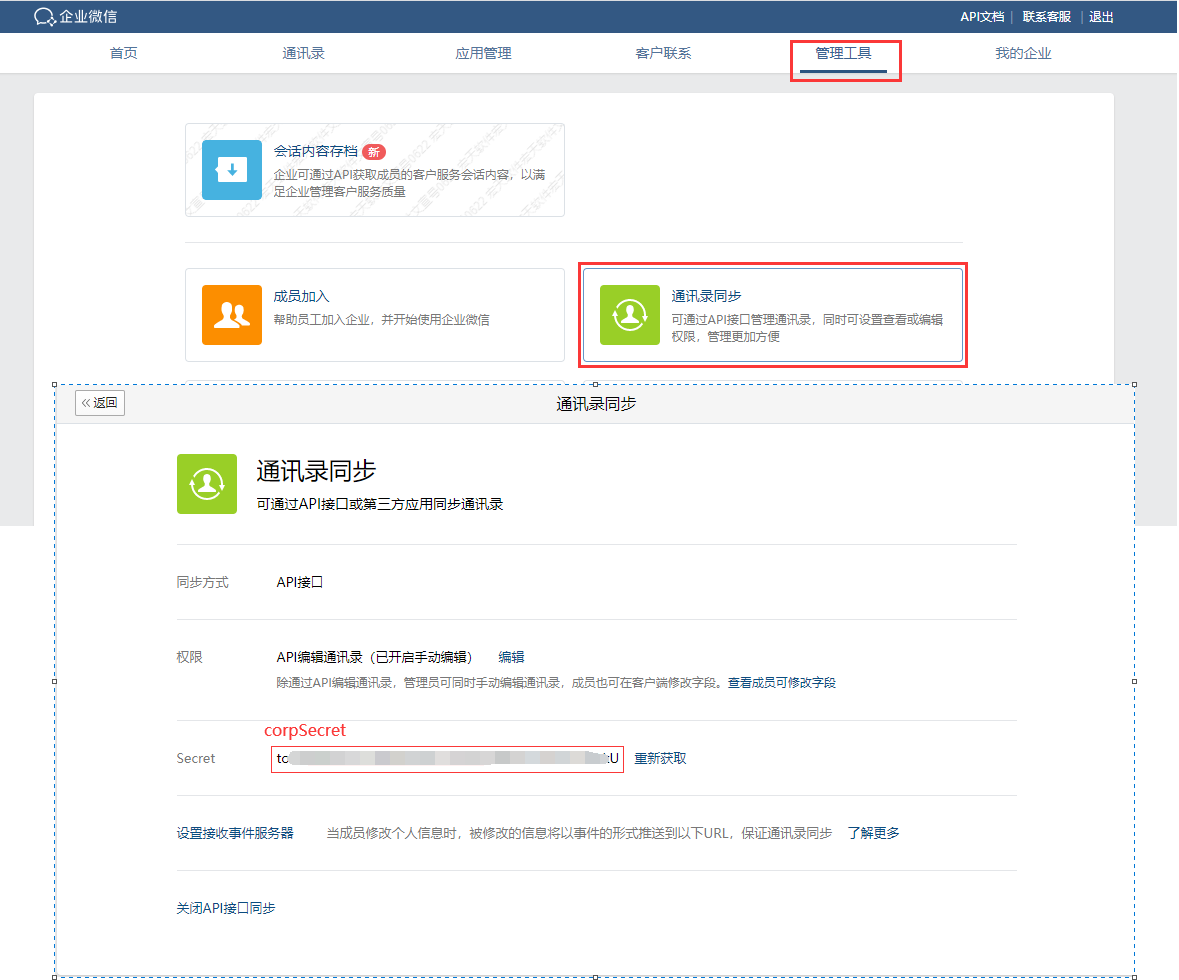1179x980 pixels.
Task: Click the blue 会话内容存档 archive icon
Action: click(232, 170)
